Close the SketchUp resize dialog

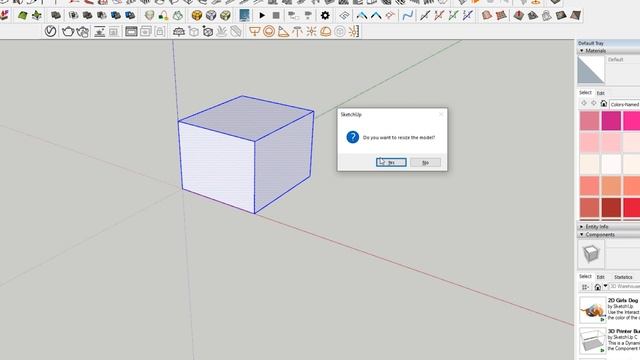point(441,114)
